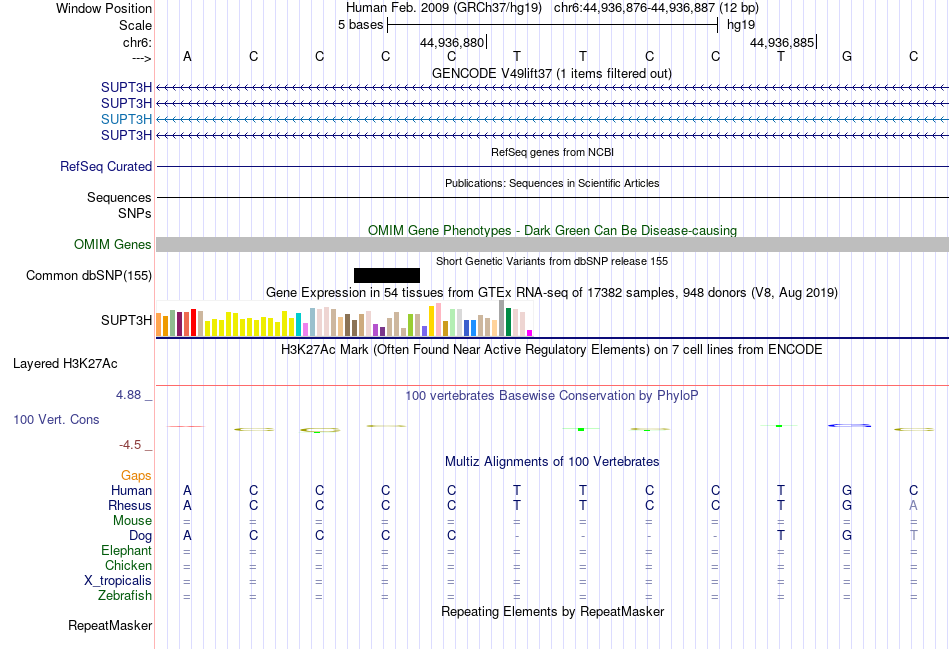Click the Repeating Elements by RepeatMasker title
The height and width of the screenshot is (649, 950).
click(552, 611)
